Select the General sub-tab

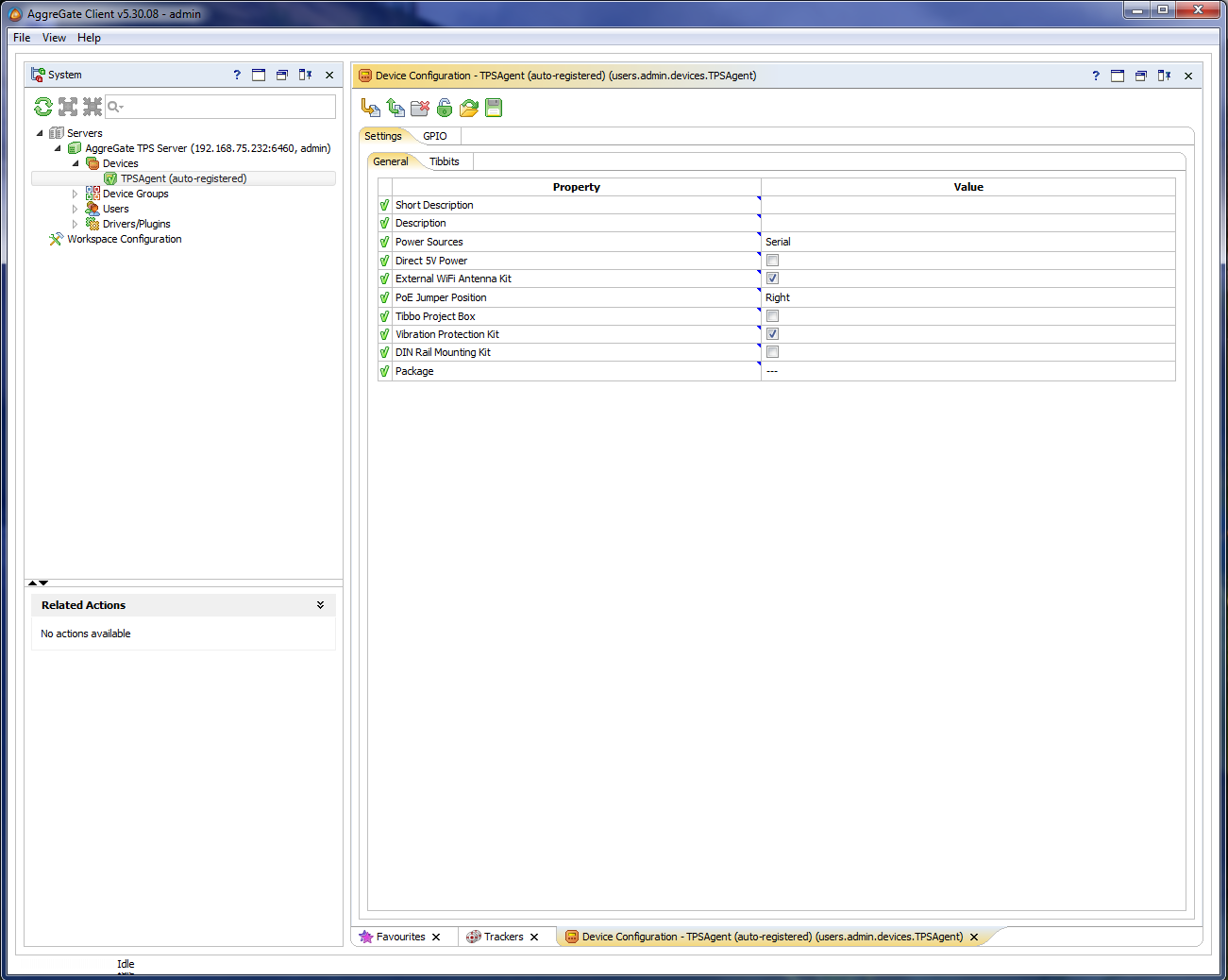point(391,161)
